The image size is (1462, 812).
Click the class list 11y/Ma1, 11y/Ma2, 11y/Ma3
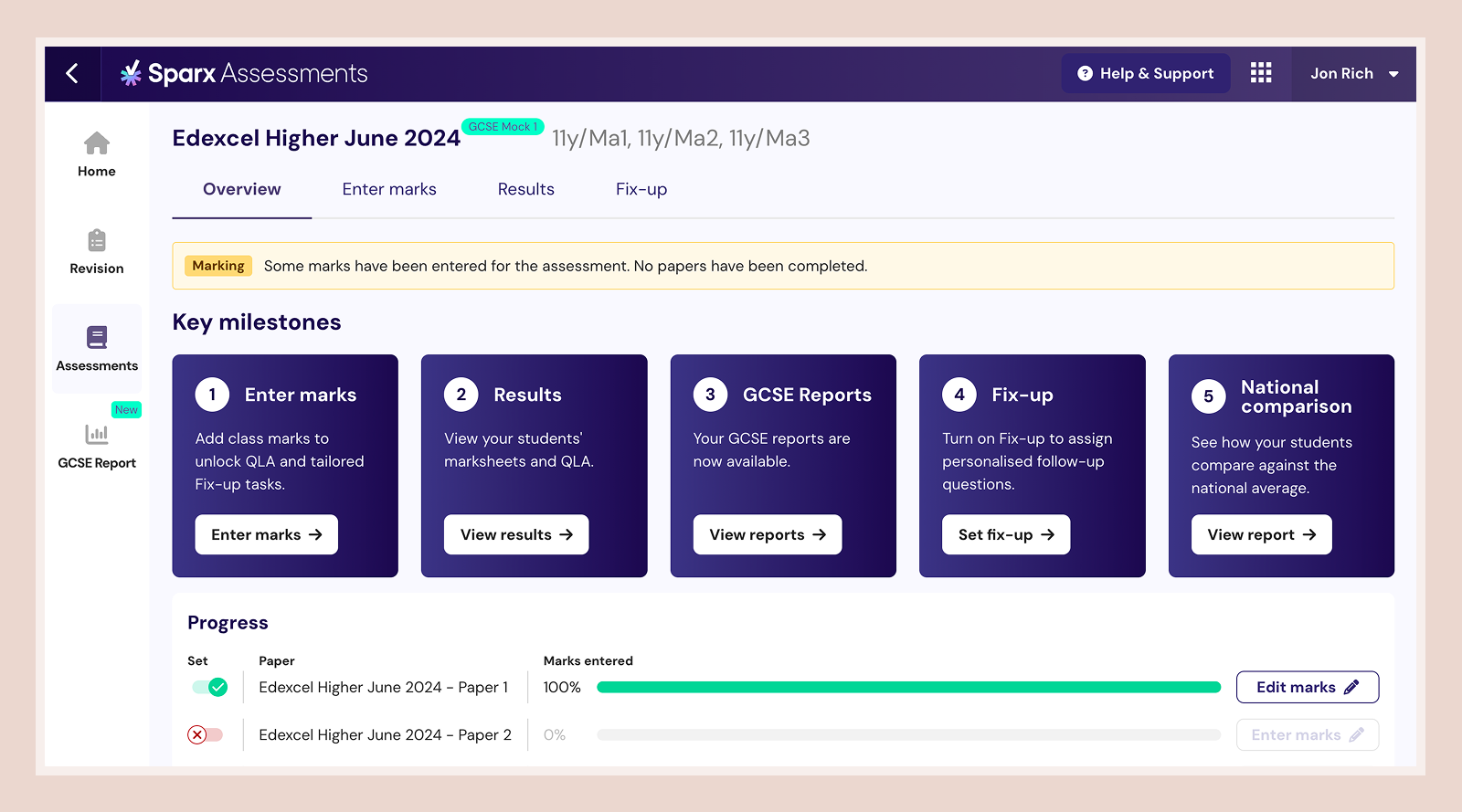point(681,138)
